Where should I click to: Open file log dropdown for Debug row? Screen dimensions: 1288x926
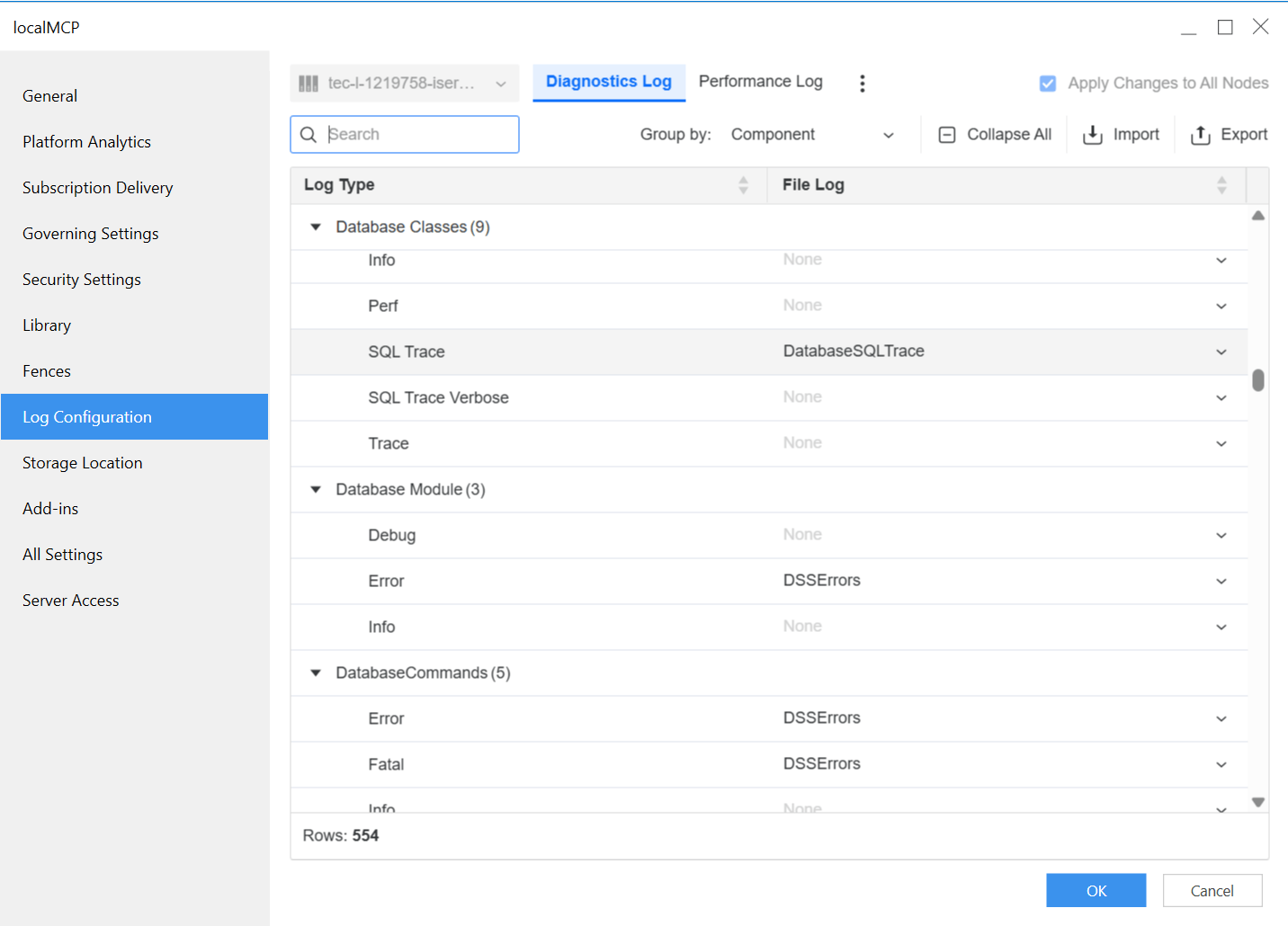click(x=1221, y=536)
